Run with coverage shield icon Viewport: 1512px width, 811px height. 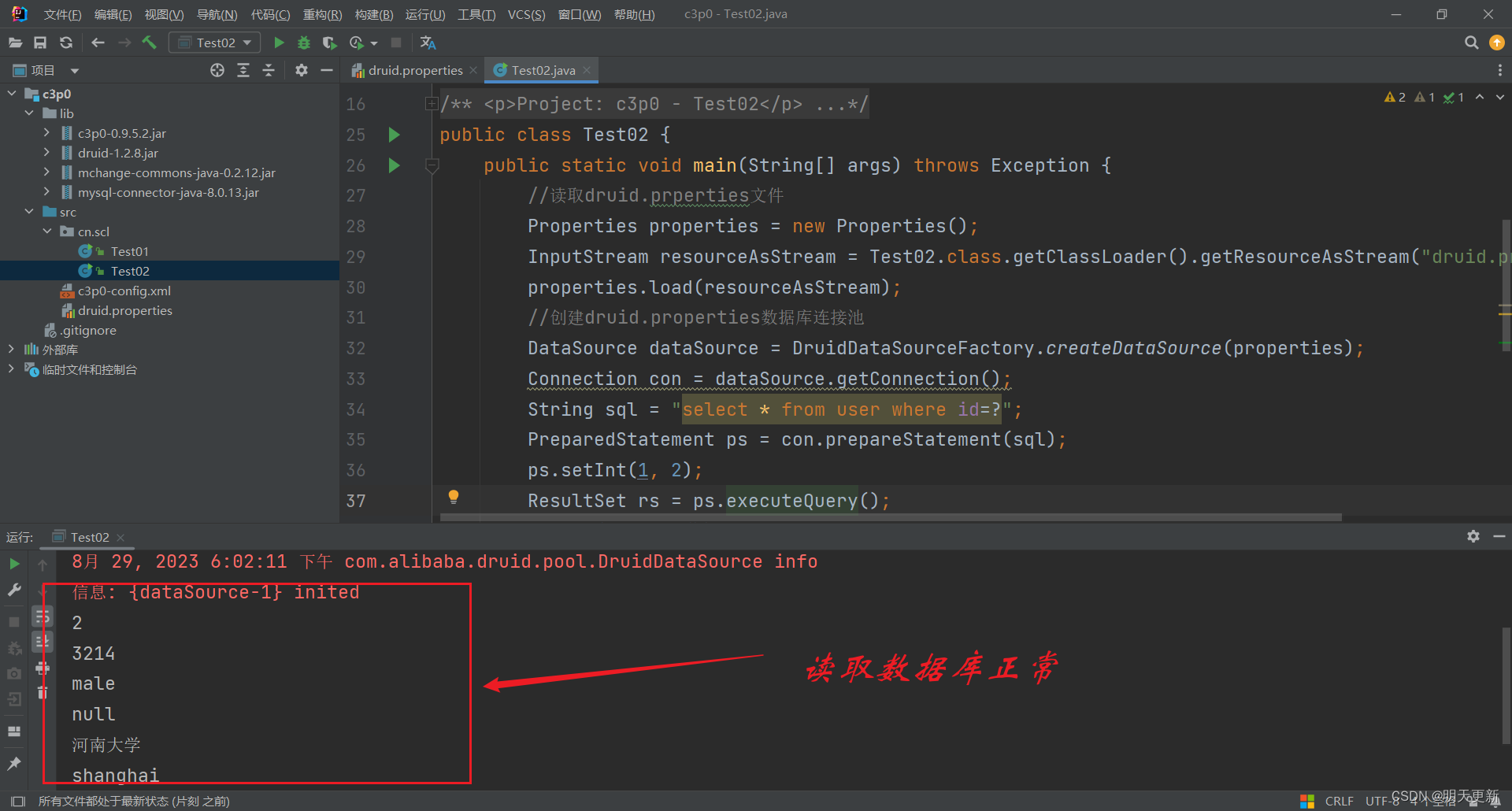[x=330, y=43]
